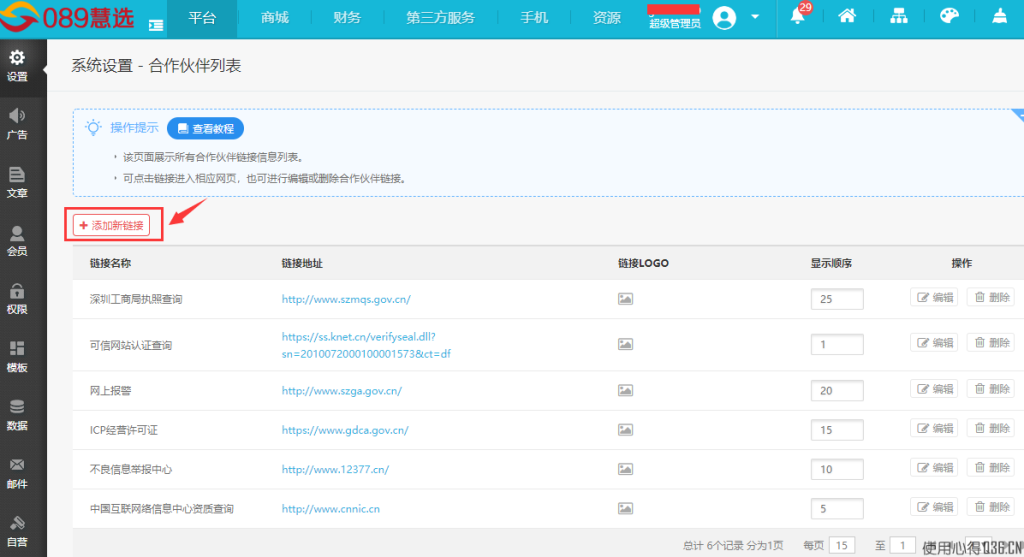Open the www.szga.gov.cn link
The image size is (1024, 557).
pyautogui.click(x=342, y=390)
